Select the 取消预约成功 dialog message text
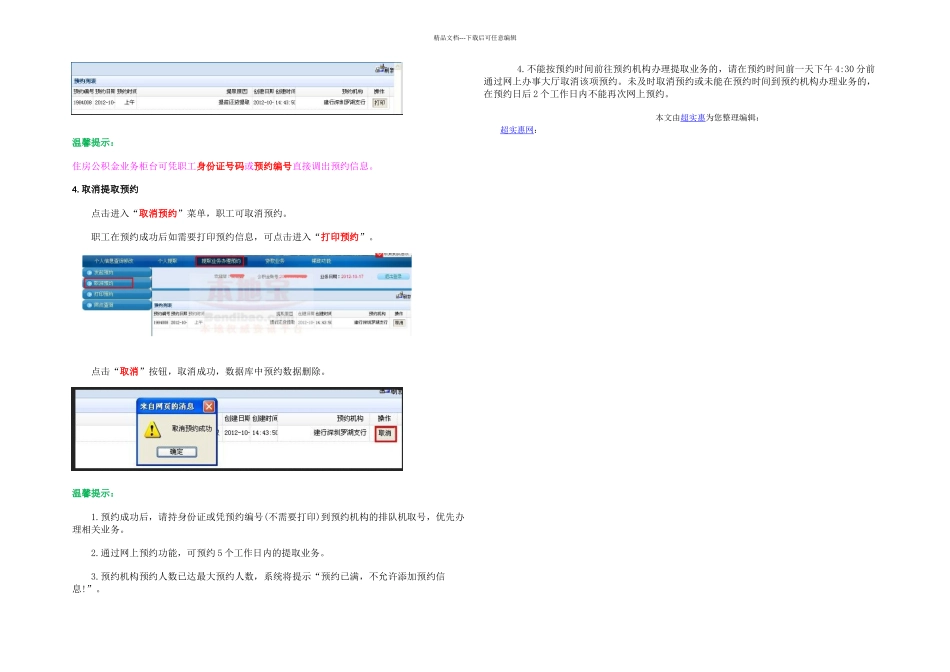The image size is (950, 672). pyautogui.click(x=191, y=428)
